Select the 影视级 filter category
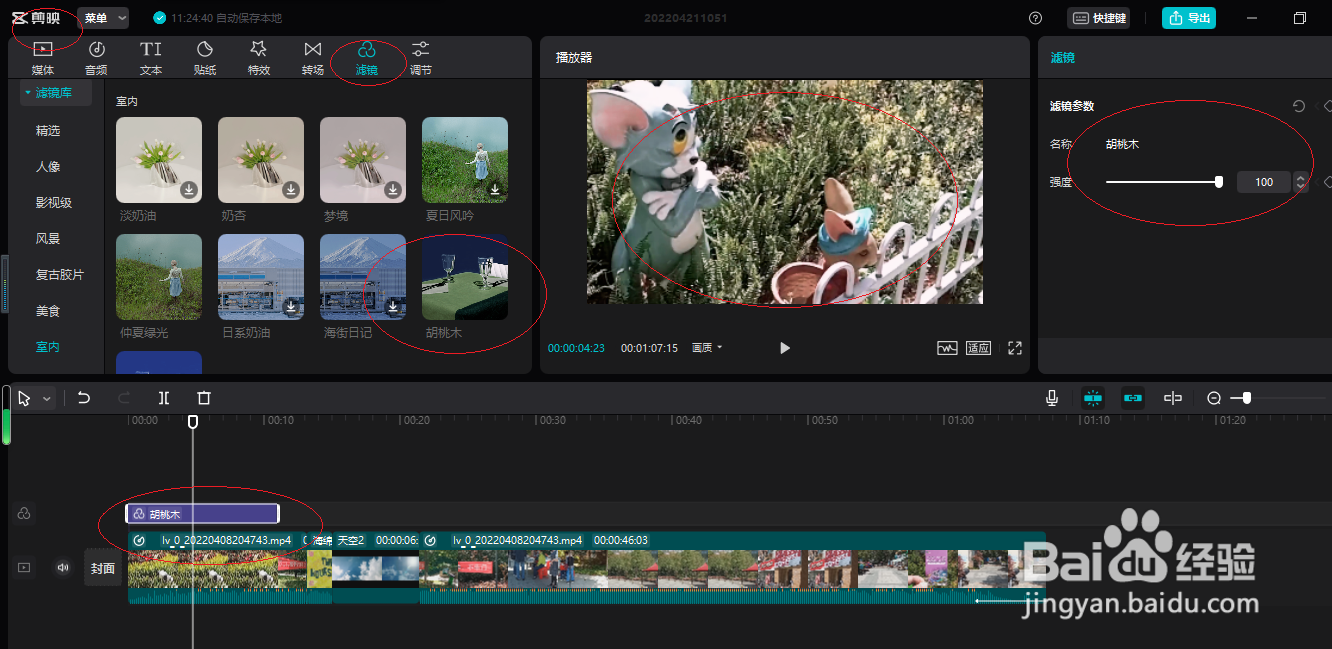Screen dimensions: 1332x649 [54, 202]
